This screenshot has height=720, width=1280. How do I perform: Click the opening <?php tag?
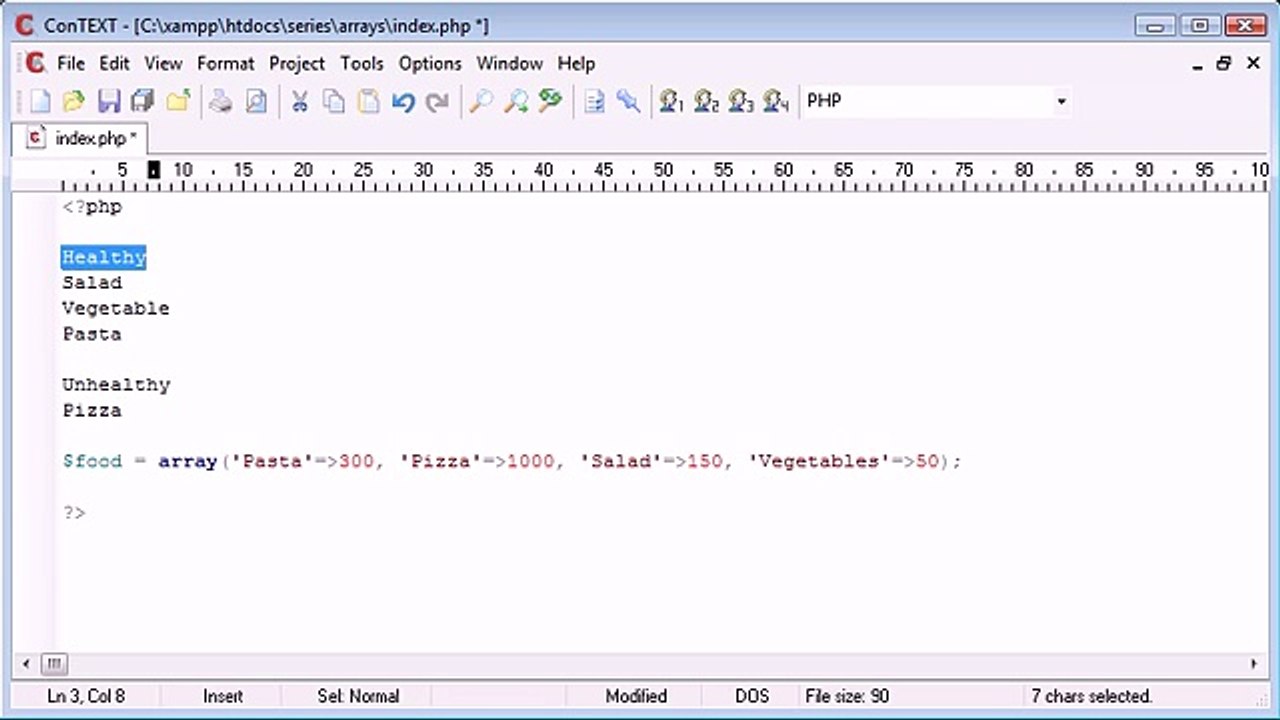click(x=92, y=207)
